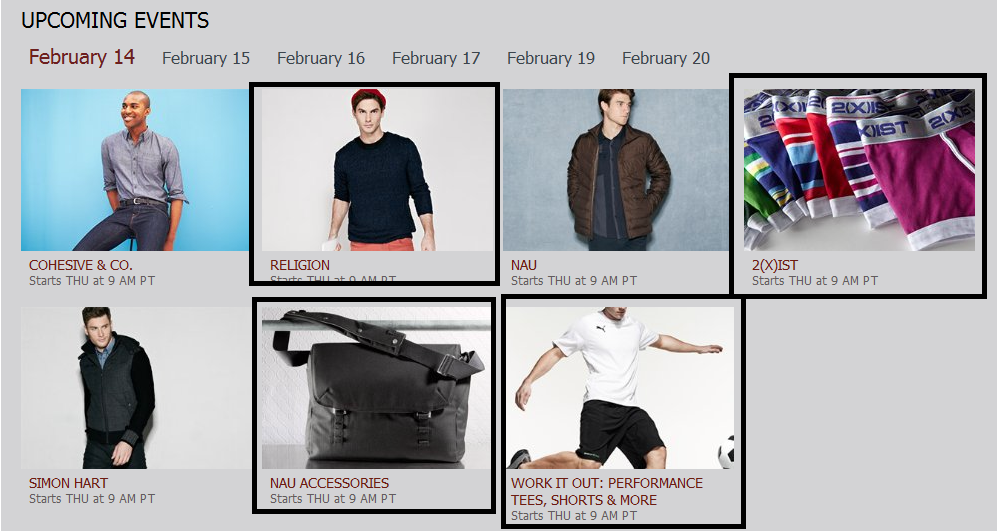View the February 19 events tab
Viewport: 1000px width, 531px height.
[x=551, y=58]
